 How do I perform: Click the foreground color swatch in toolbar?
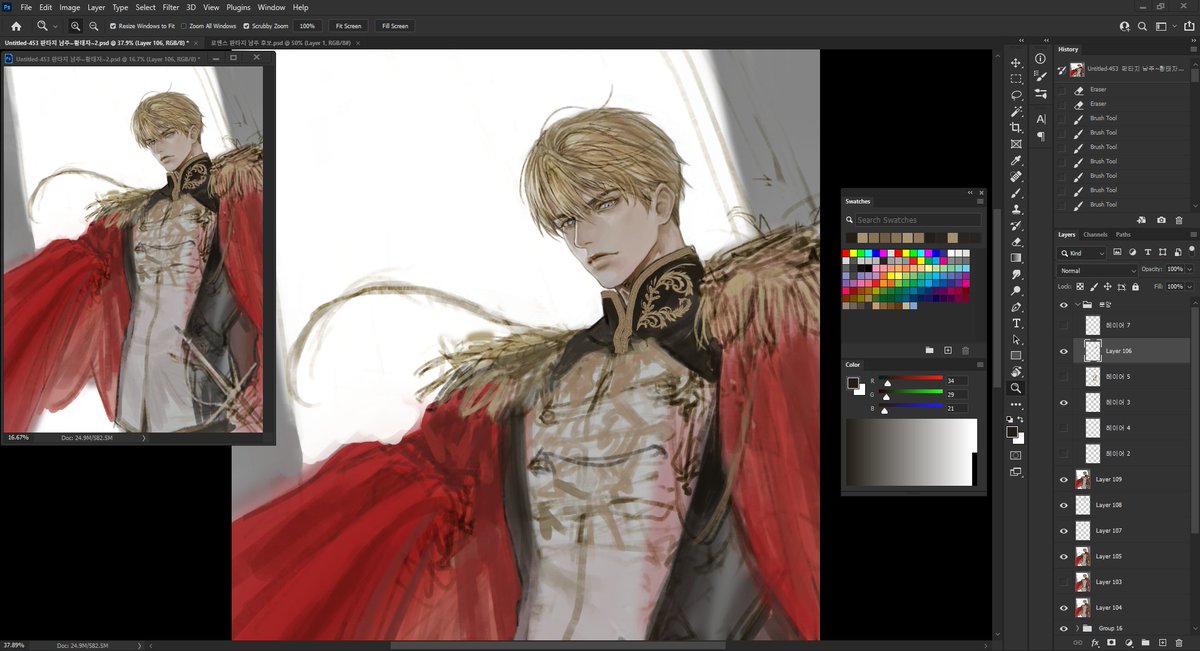[1012, 432]
